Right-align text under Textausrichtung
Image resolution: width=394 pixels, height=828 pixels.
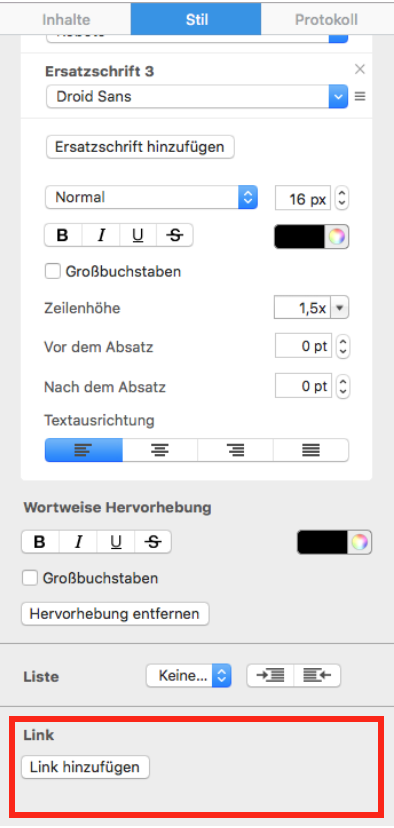point(235,450)
